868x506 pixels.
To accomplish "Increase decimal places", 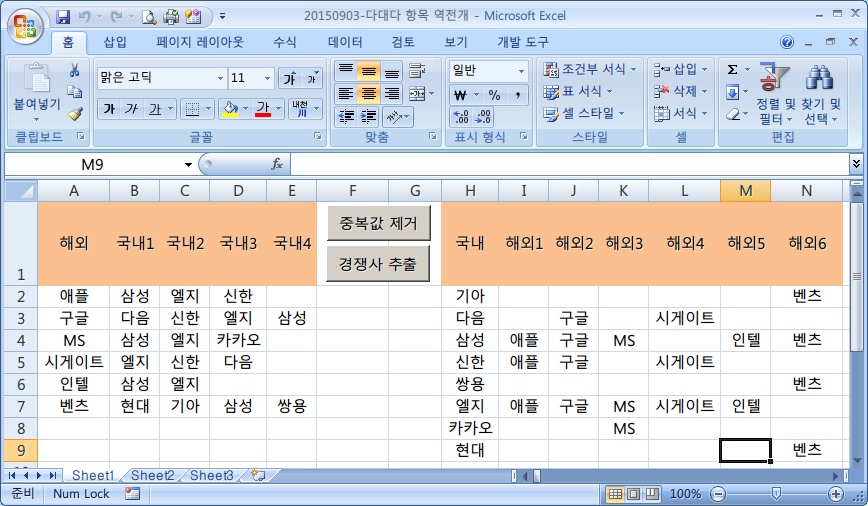I will (461, 117).
